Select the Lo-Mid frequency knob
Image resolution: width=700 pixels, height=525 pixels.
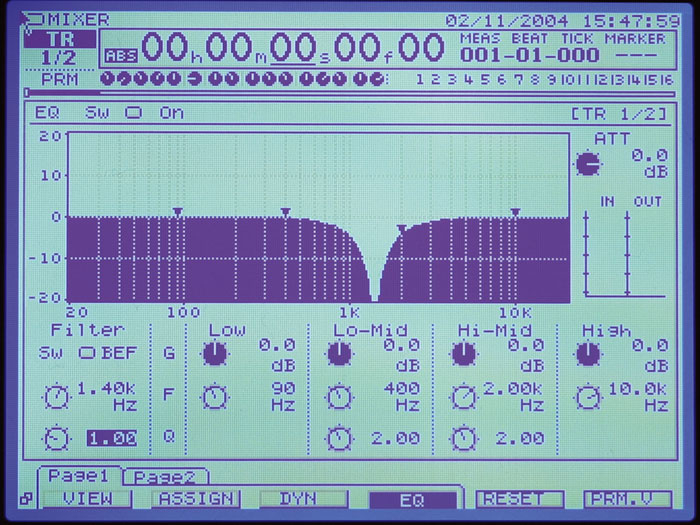click(339, 396)
